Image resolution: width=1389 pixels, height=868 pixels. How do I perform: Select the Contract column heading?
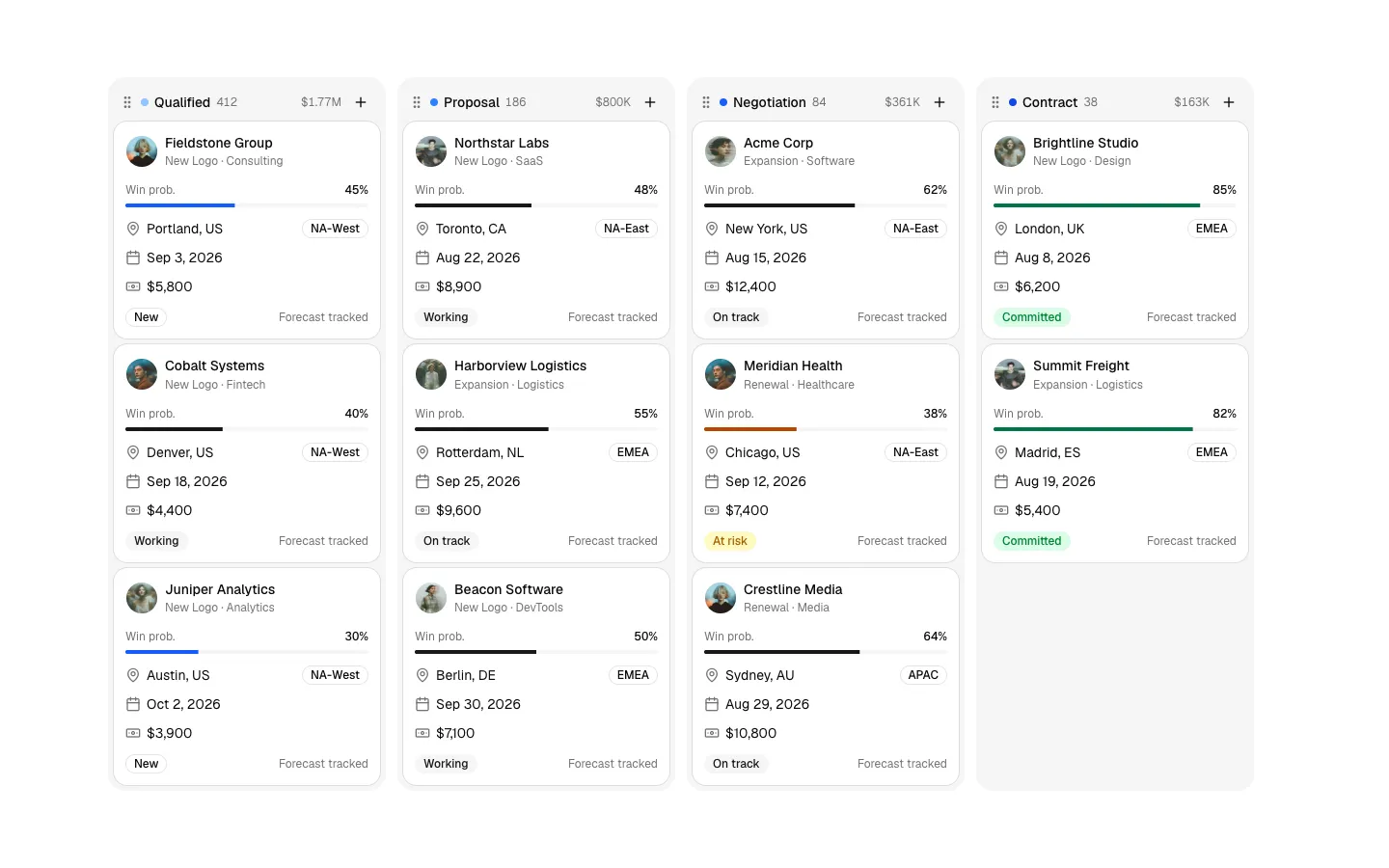tap(1049, 102)
